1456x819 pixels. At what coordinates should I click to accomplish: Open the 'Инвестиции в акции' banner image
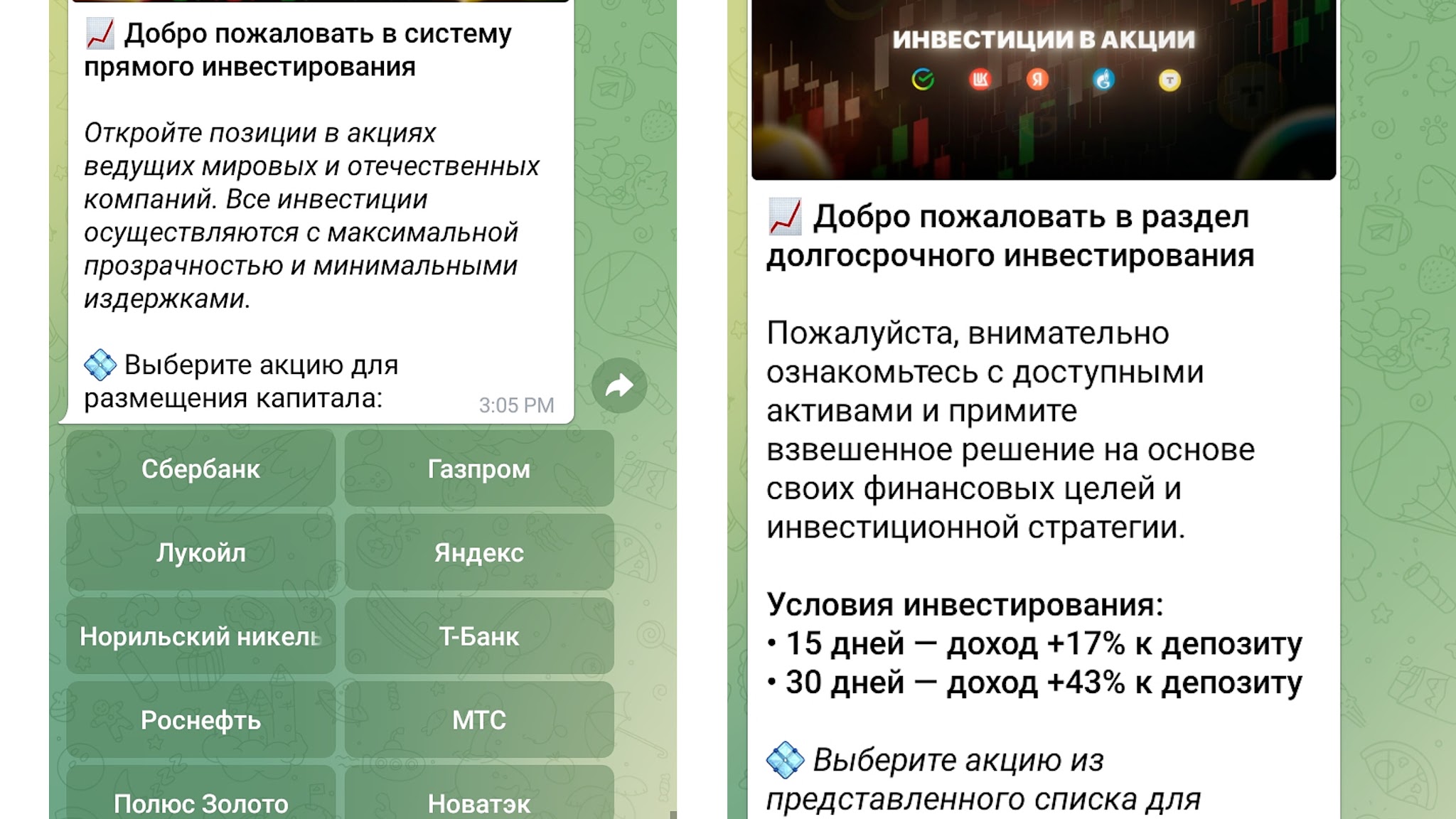(1044, 90)
